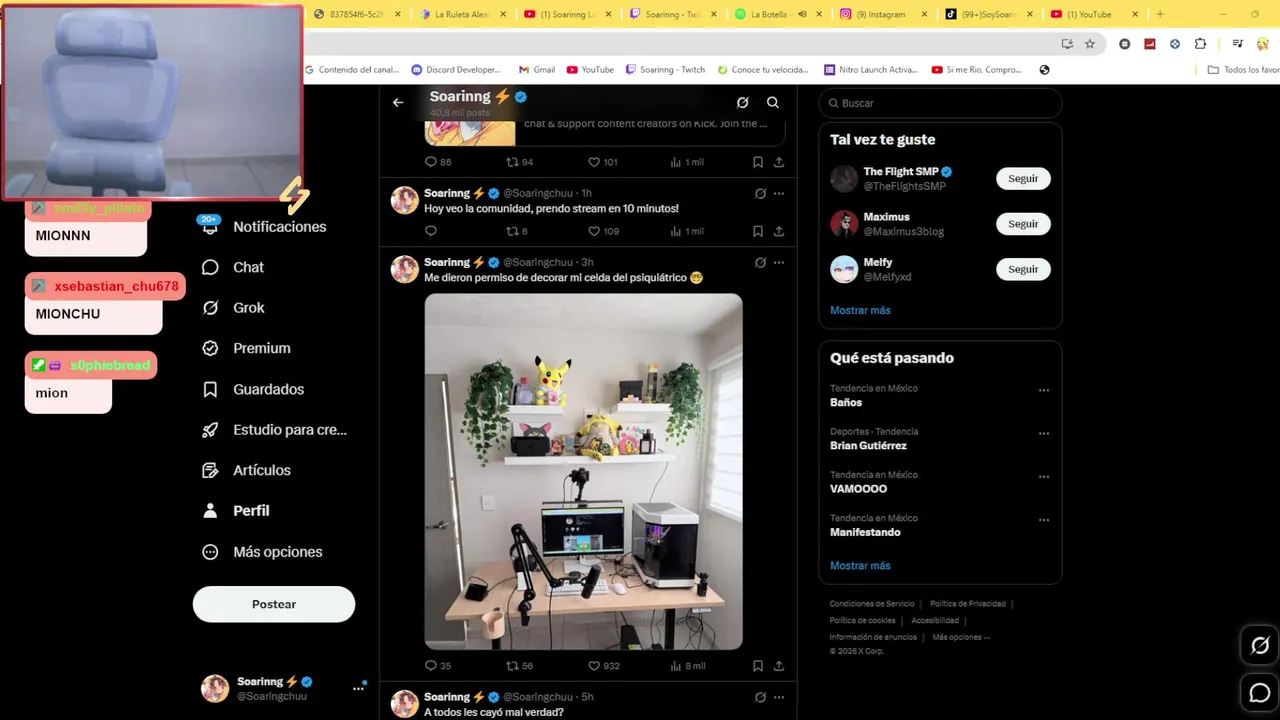Open account menu dots next to @Soaringchuu

point(358,688)
